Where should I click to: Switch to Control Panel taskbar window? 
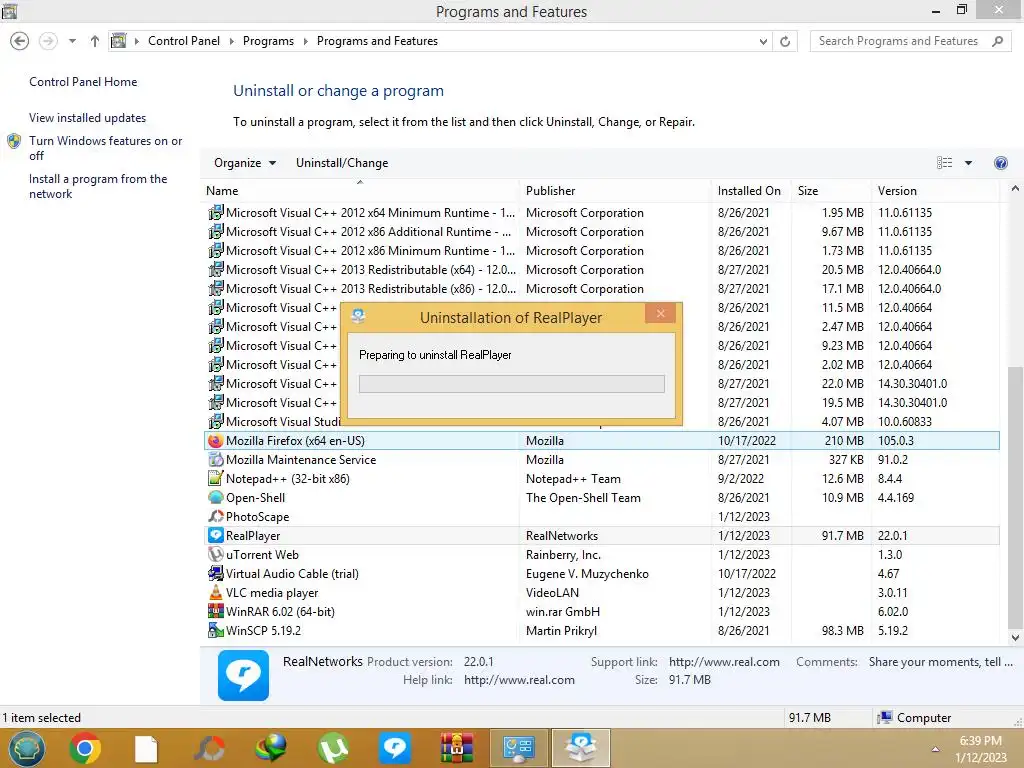click(519, 748)
